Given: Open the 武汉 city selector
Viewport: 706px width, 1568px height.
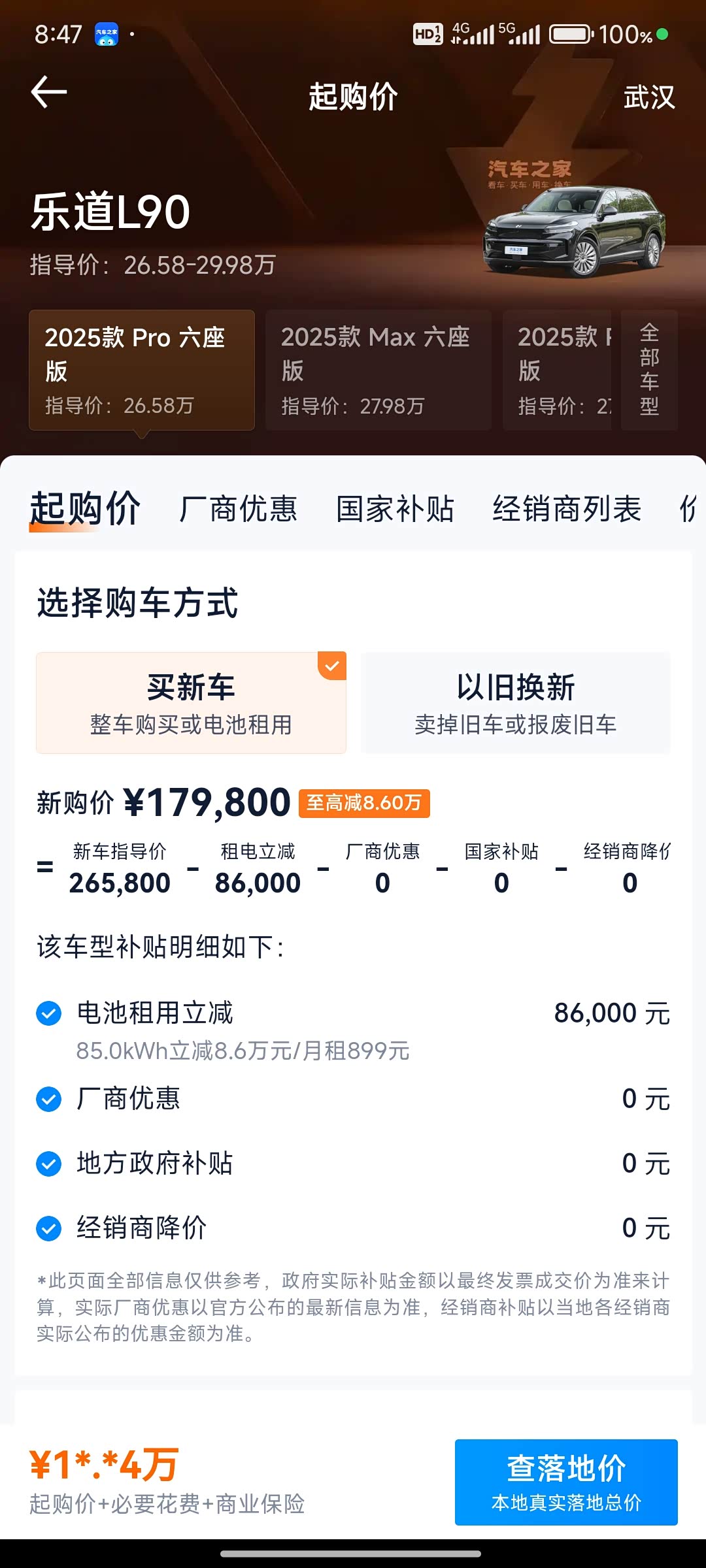Looking at the screenshot, I should coord(650,98).
